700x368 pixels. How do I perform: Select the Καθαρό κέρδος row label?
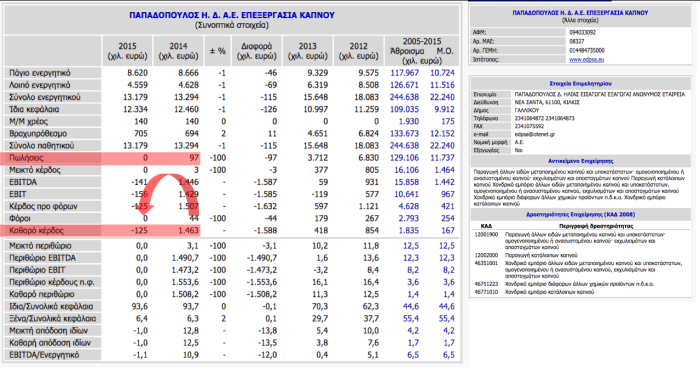[x=37, y=230]
